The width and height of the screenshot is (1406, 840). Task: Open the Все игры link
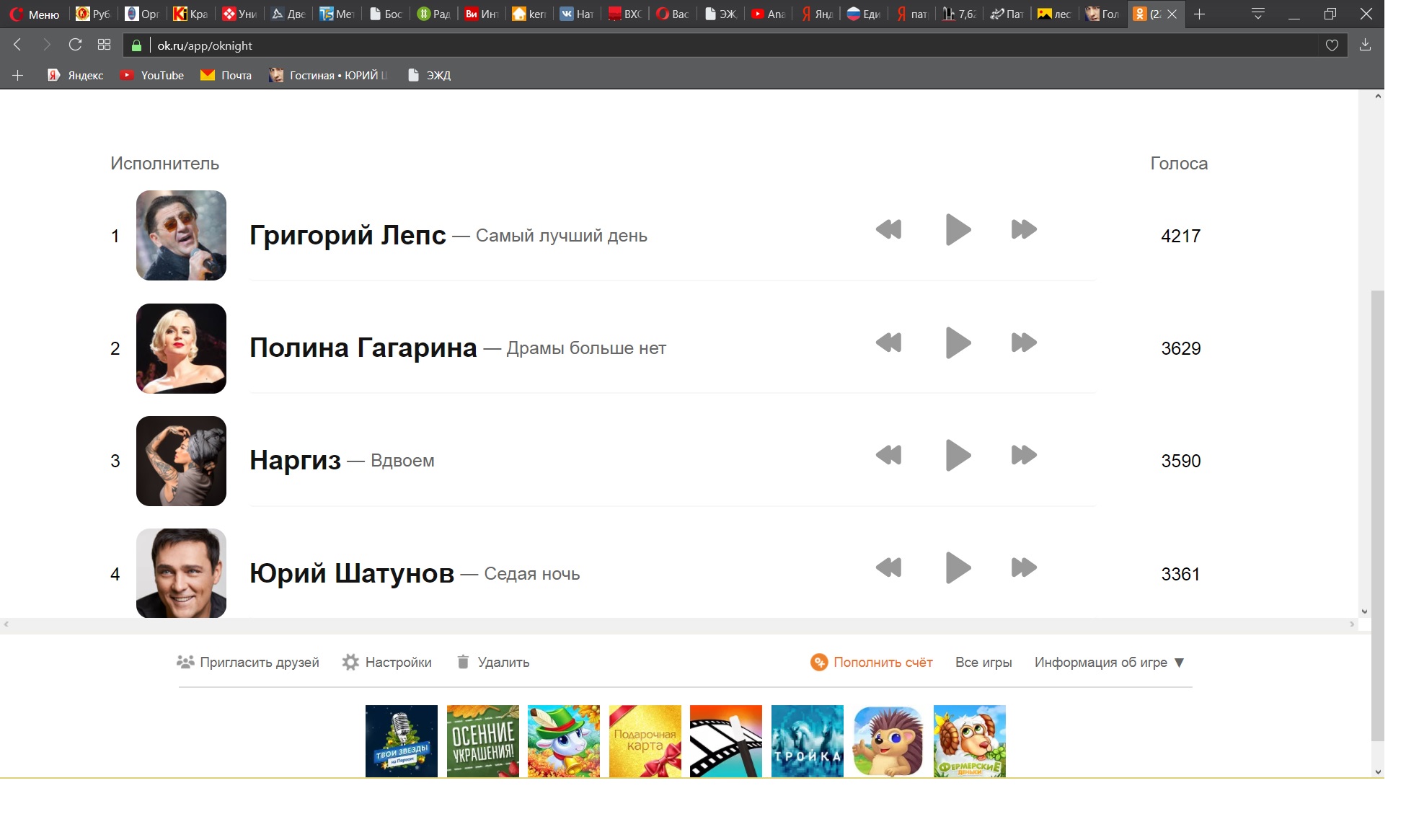pyautogui.click(x=983, y=662)
